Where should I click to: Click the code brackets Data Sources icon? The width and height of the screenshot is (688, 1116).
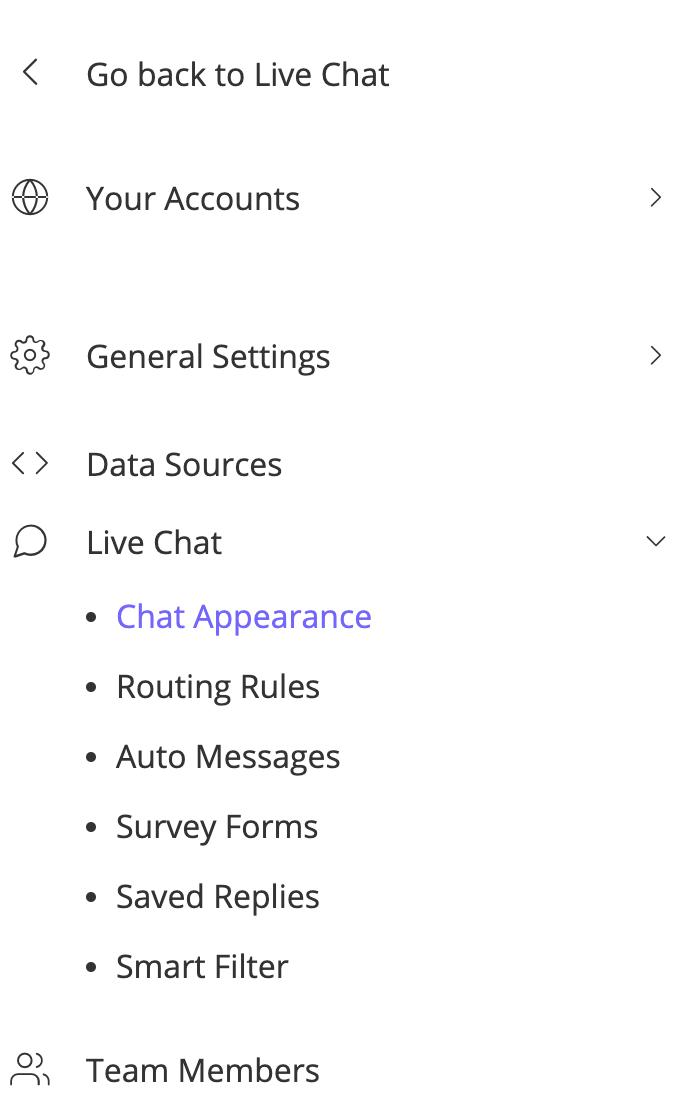(x=30, y=464)
